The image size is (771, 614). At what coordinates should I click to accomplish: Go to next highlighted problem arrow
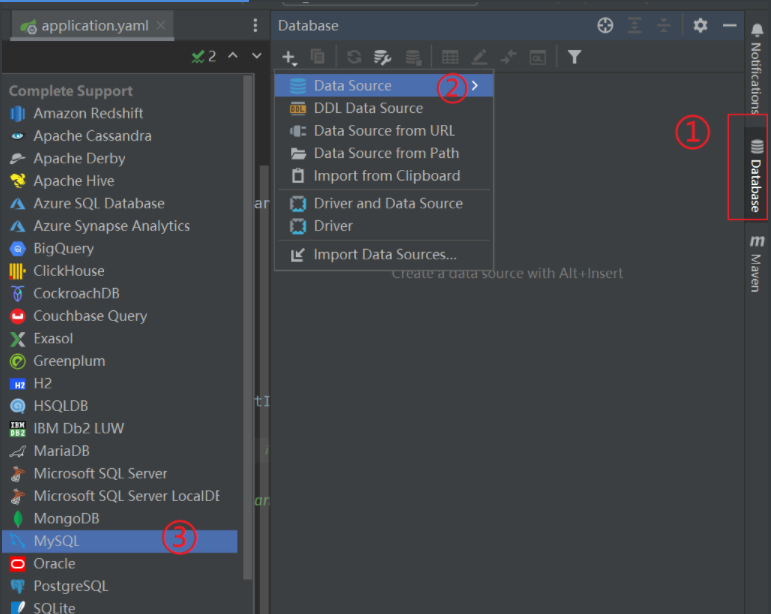coord(257,56)
